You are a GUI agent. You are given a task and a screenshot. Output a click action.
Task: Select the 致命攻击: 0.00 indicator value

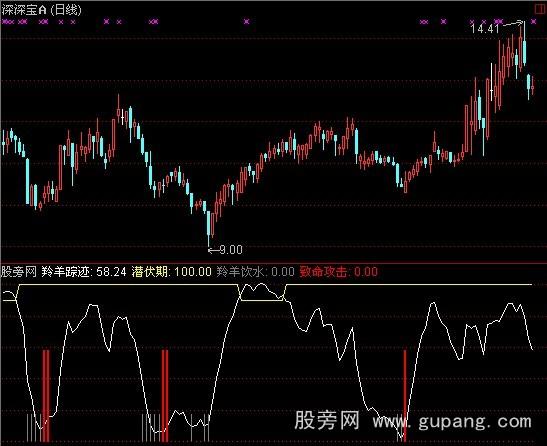tap(339, 272)
